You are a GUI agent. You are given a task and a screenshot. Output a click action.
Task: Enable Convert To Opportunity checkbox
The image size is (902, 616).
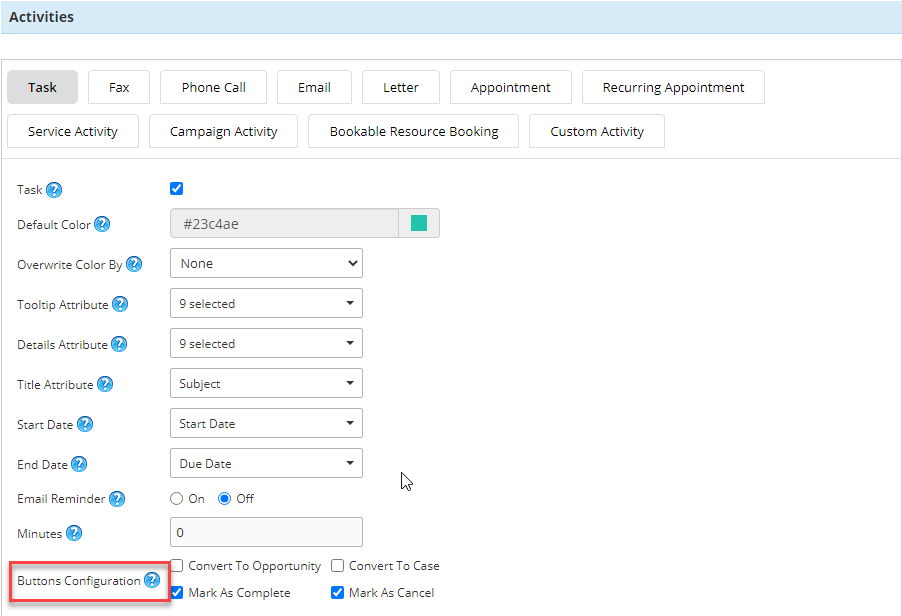pyautogui.click(x=177, y=565)
